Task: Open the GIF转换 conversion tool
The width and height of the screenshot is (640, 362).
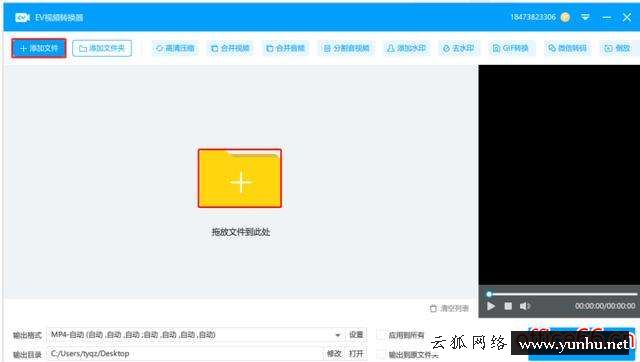Action: click(511, 48)
